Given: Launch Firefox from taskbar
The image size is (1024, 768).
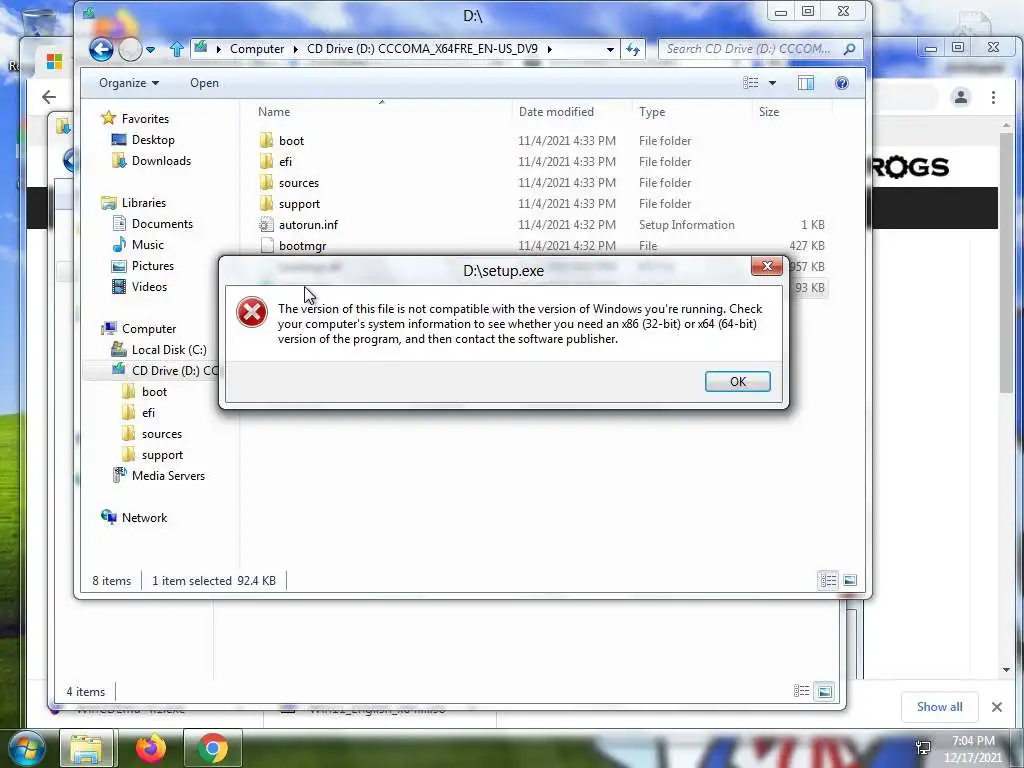Looking at the screenshot, I should tap(151, 748).
